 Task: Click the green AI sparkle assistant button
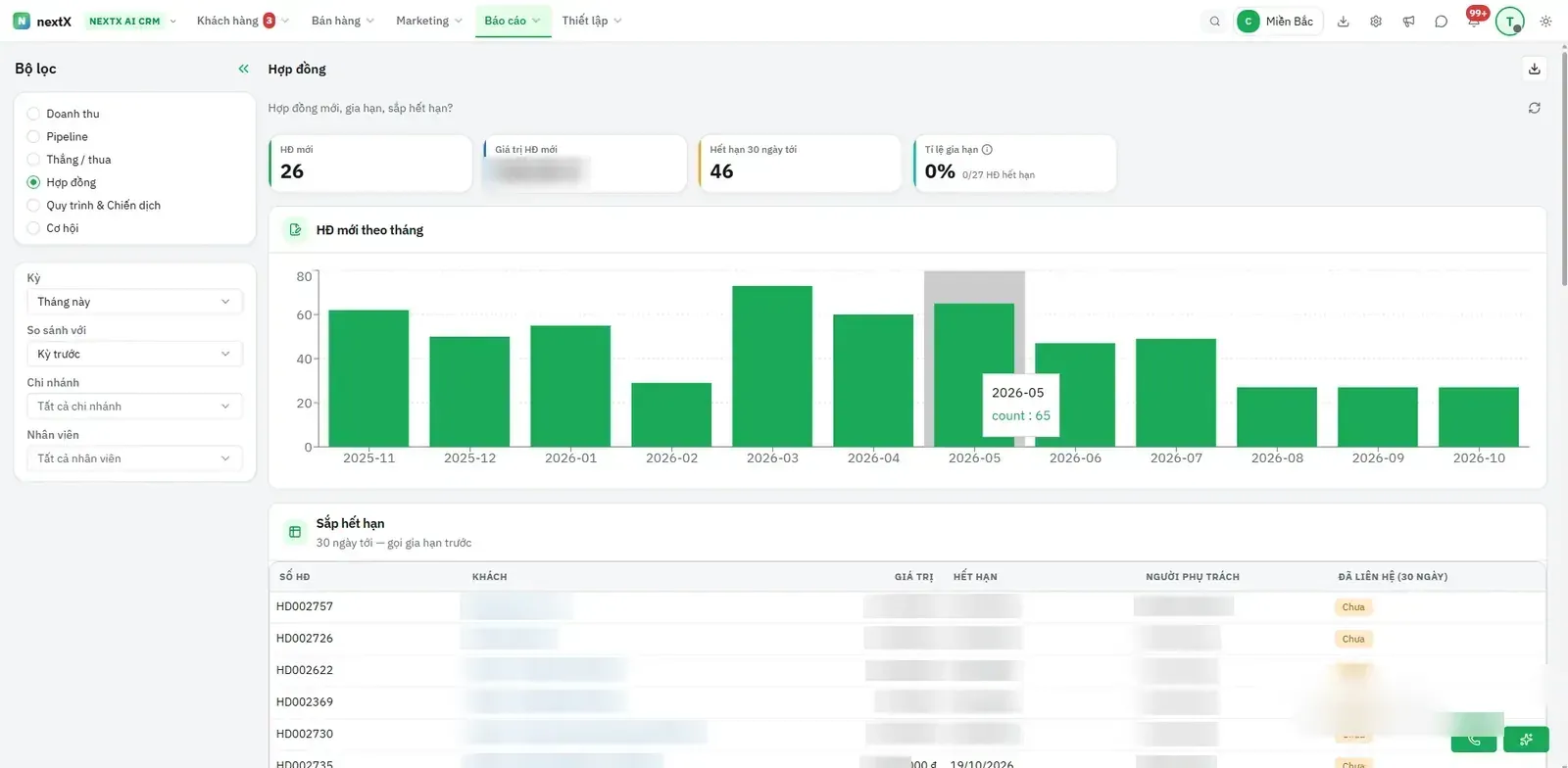pos(1526,740)
